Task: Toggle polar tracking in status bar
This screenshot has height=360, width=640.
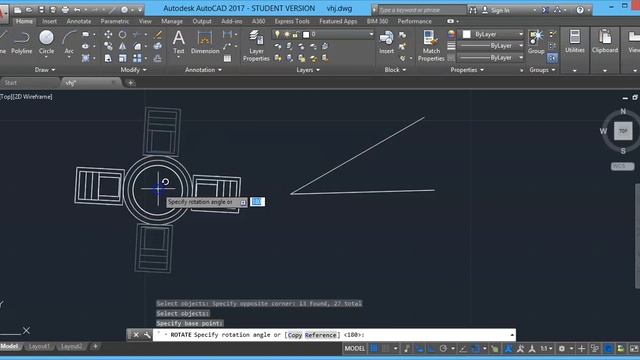Action: coord(443,349)
